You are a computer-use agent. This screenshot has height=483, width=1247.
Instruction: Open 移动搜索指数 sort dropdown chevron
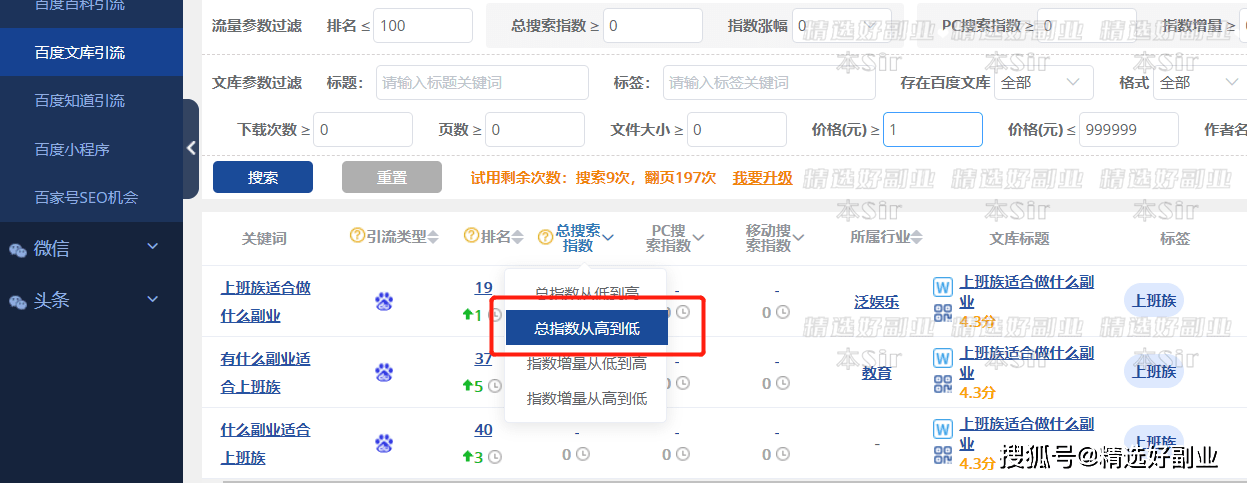pyautogui.click(x=798, y=238)
